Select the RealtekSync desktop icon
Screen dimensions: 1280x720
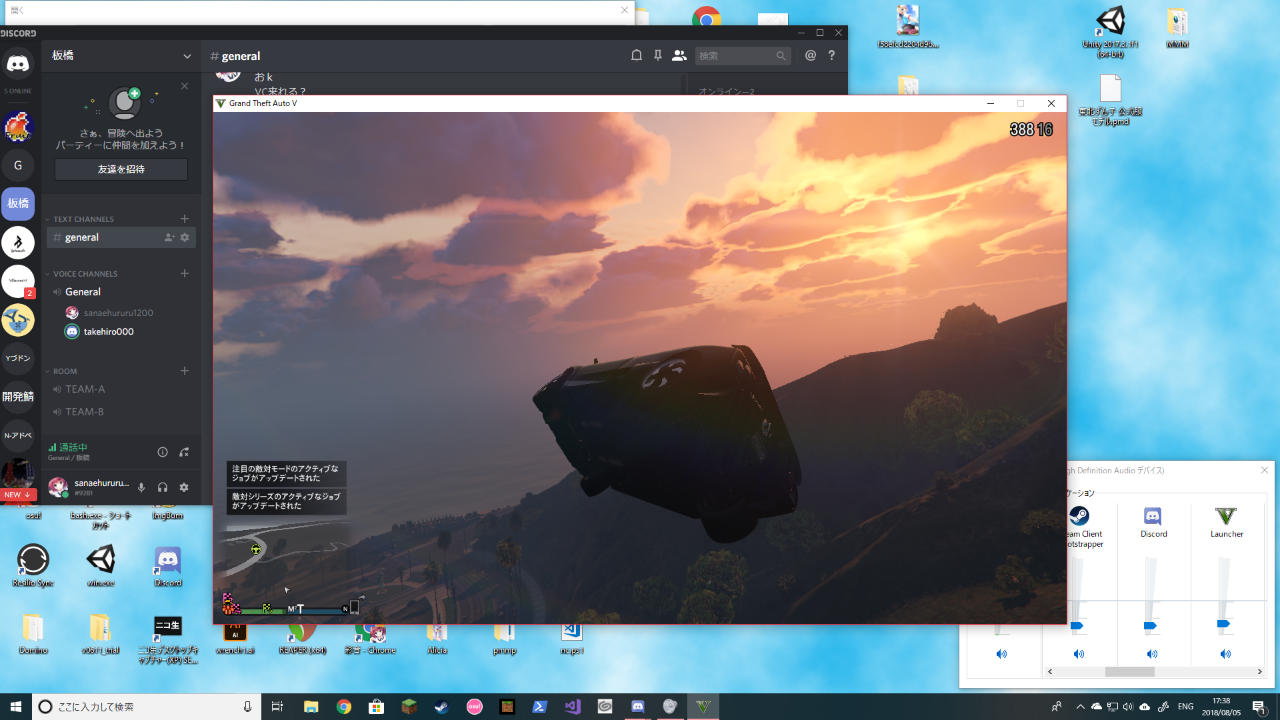click(x=33, y=565)
